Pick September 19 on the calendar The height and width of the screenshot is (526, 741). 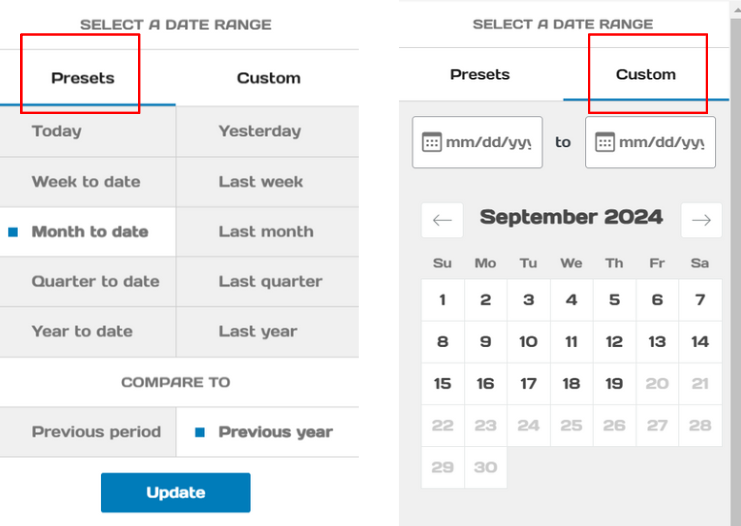[614, 384]
